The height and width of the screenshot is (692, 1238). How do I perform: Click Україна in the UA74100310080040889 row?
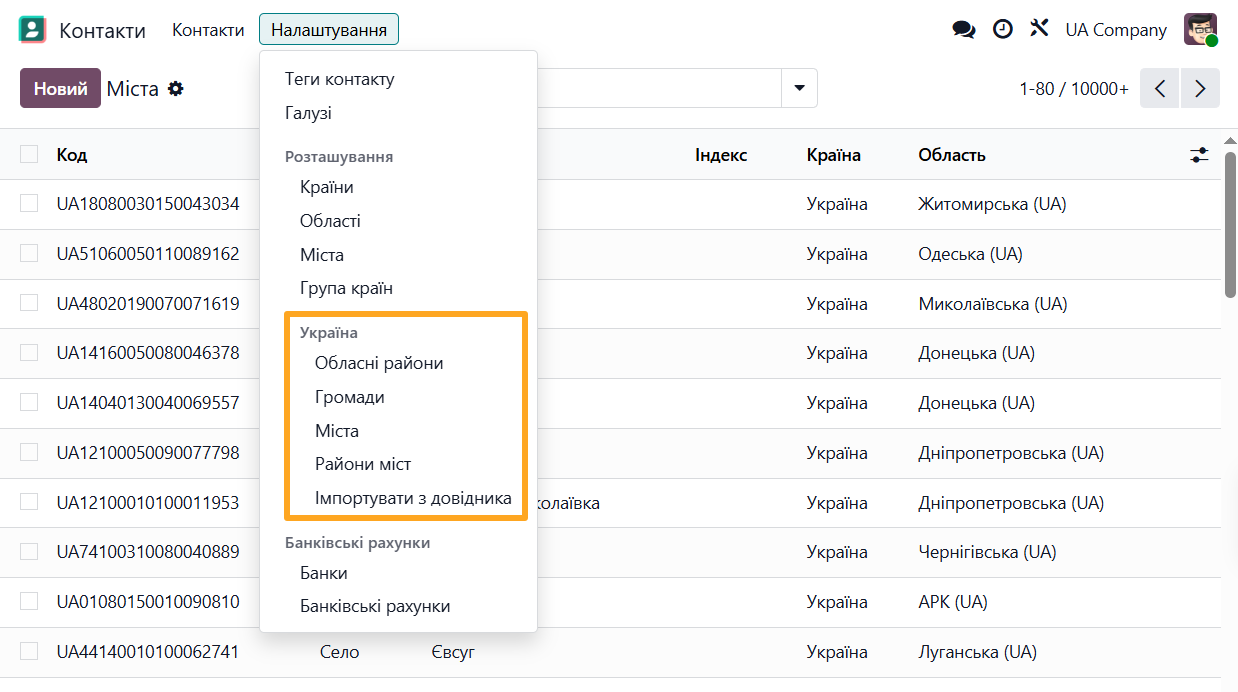point(837,552)
